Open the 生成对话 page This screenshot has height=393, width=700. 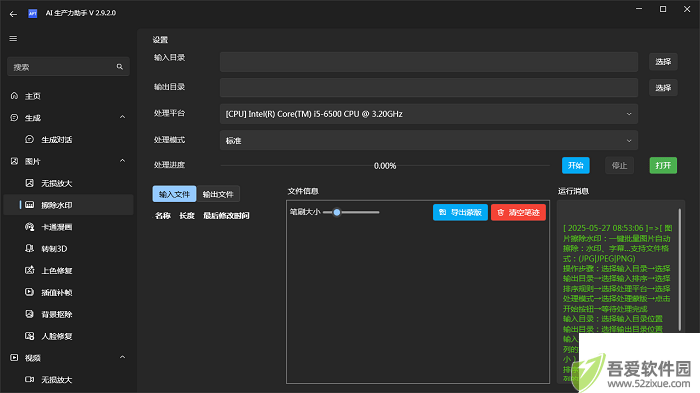point(68,139)
